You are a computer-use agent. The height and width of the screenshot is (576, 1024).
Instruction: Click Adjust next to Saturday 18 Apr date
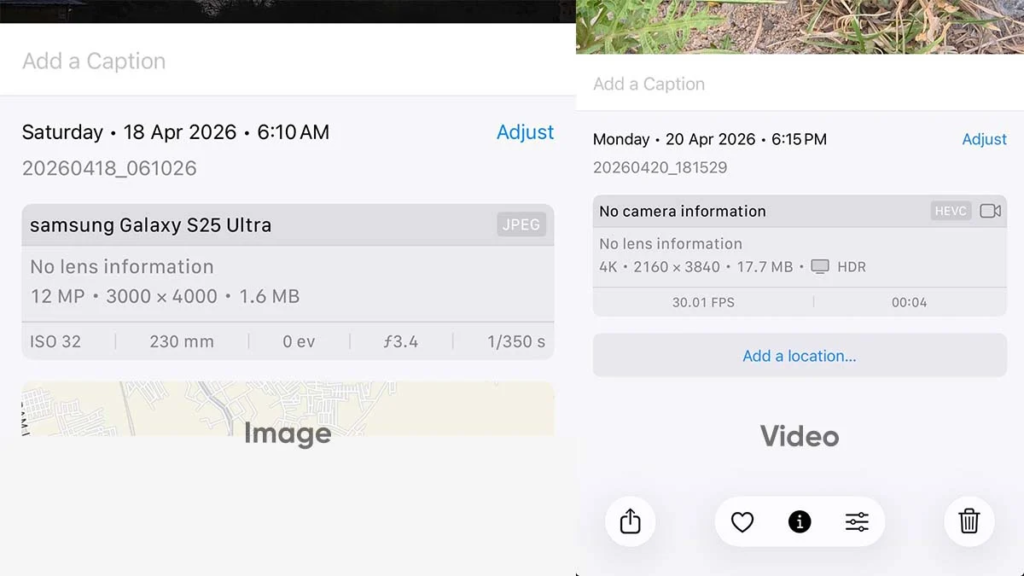525,132
